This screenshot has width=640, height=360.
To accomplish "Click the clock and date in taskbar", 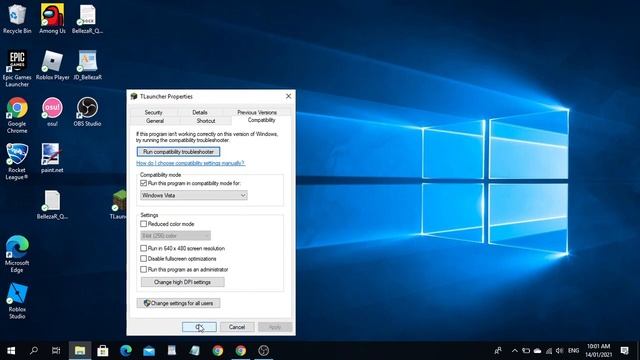I will tap(598, 351).
